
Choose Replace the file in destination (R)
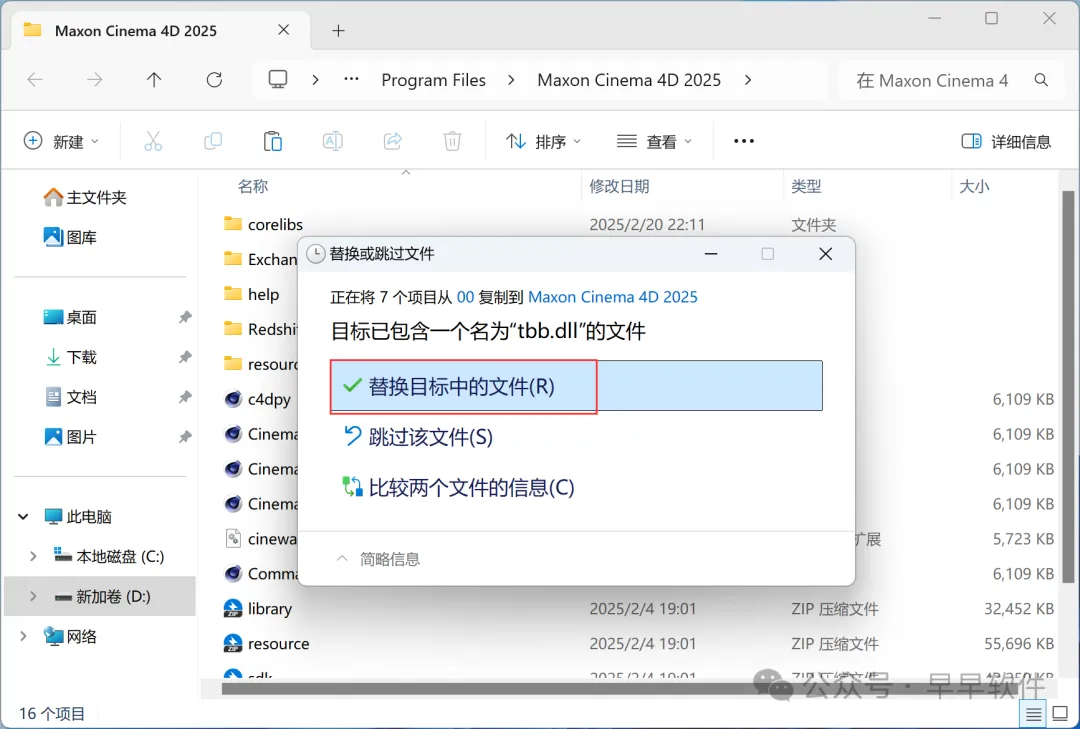[576, 386]
